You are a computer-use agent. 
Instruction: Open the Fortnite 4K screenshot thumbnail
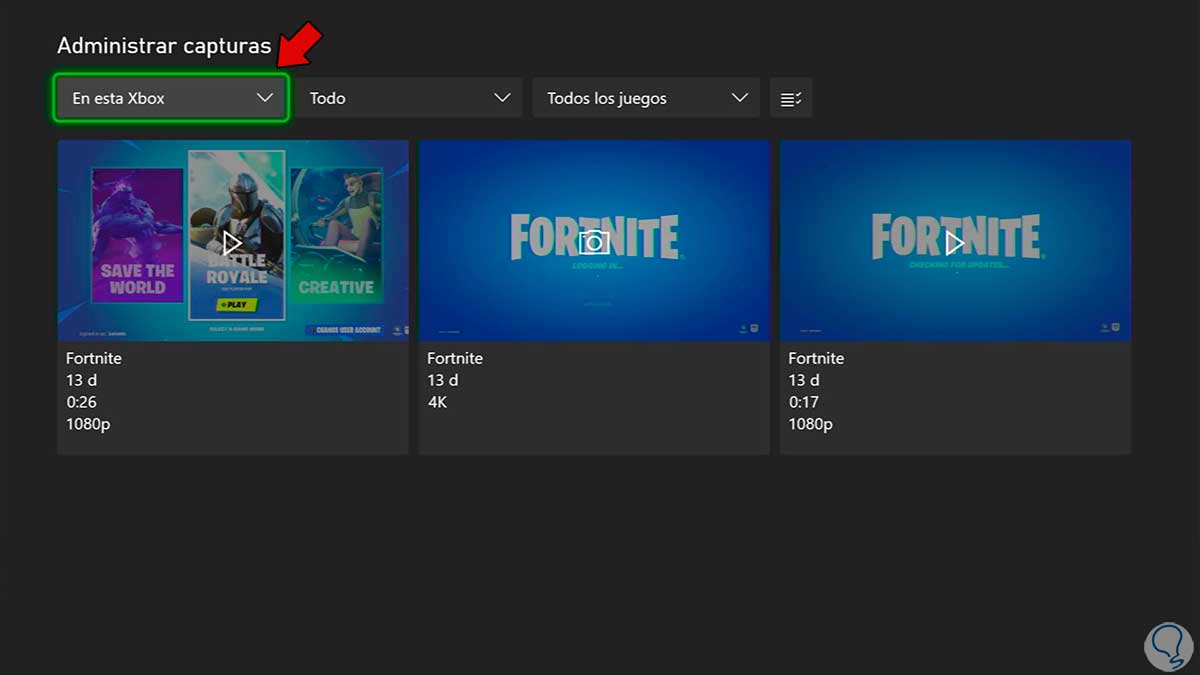[x=594, y=241]
